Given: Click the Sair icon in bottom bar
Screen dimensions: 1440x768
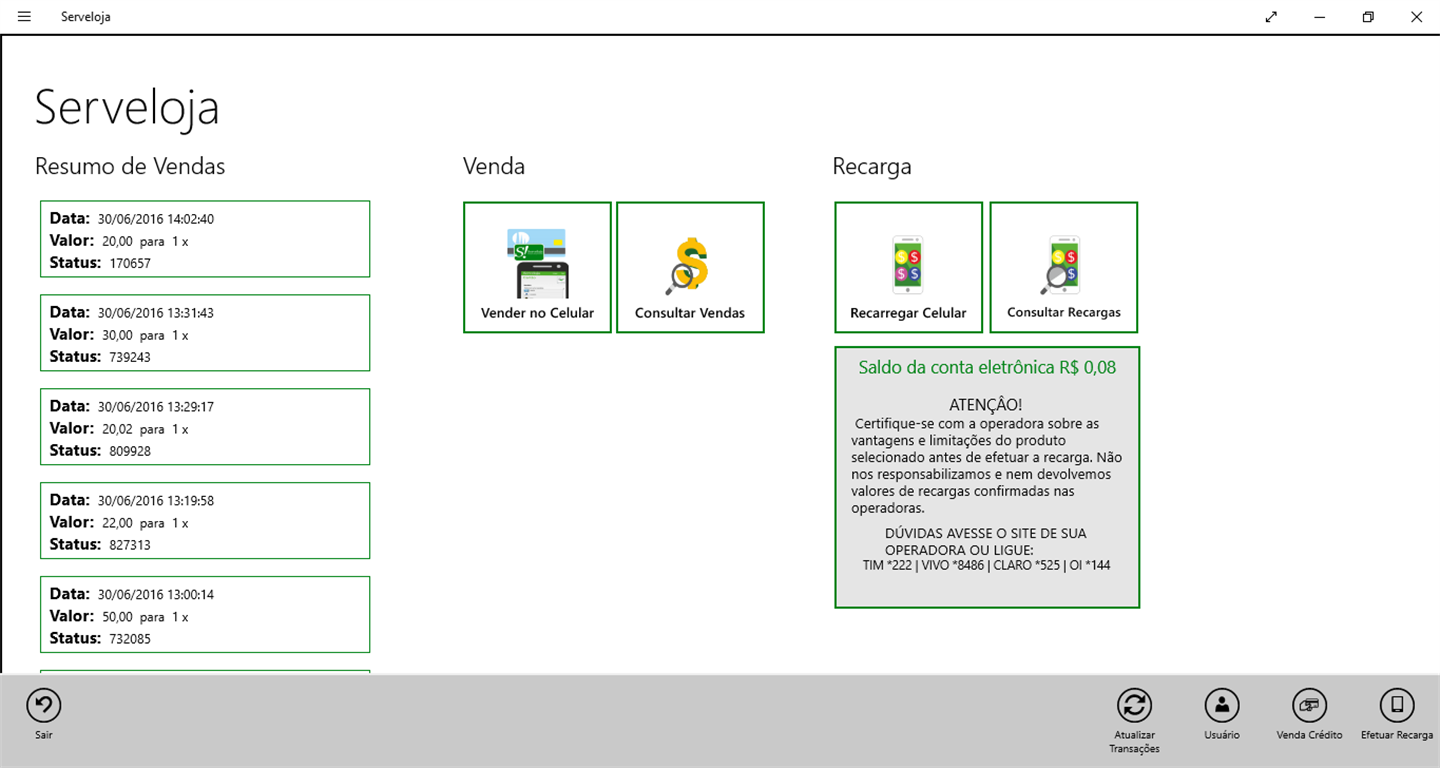Looking at the screenshot, I should [x=43, y=706].
